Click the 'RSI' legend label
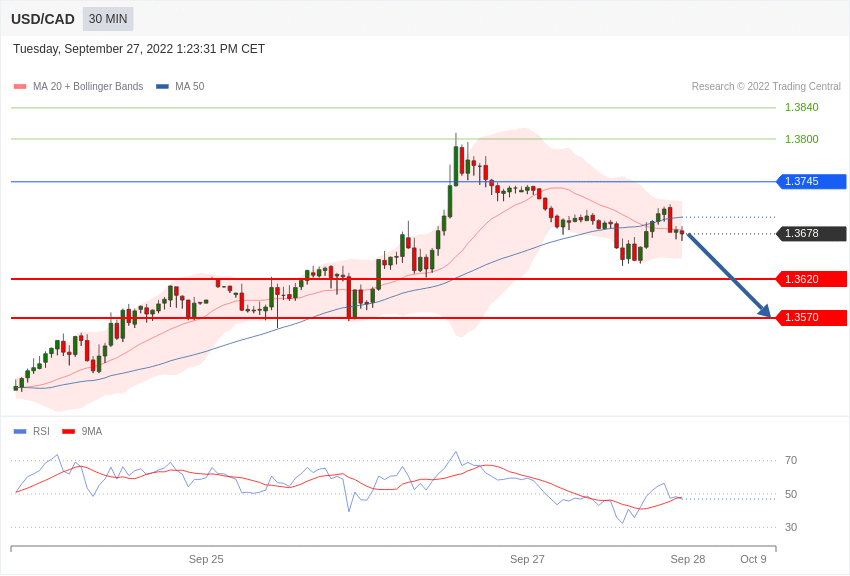This screenshot has width=850, height=576. [x=41, y=432]
